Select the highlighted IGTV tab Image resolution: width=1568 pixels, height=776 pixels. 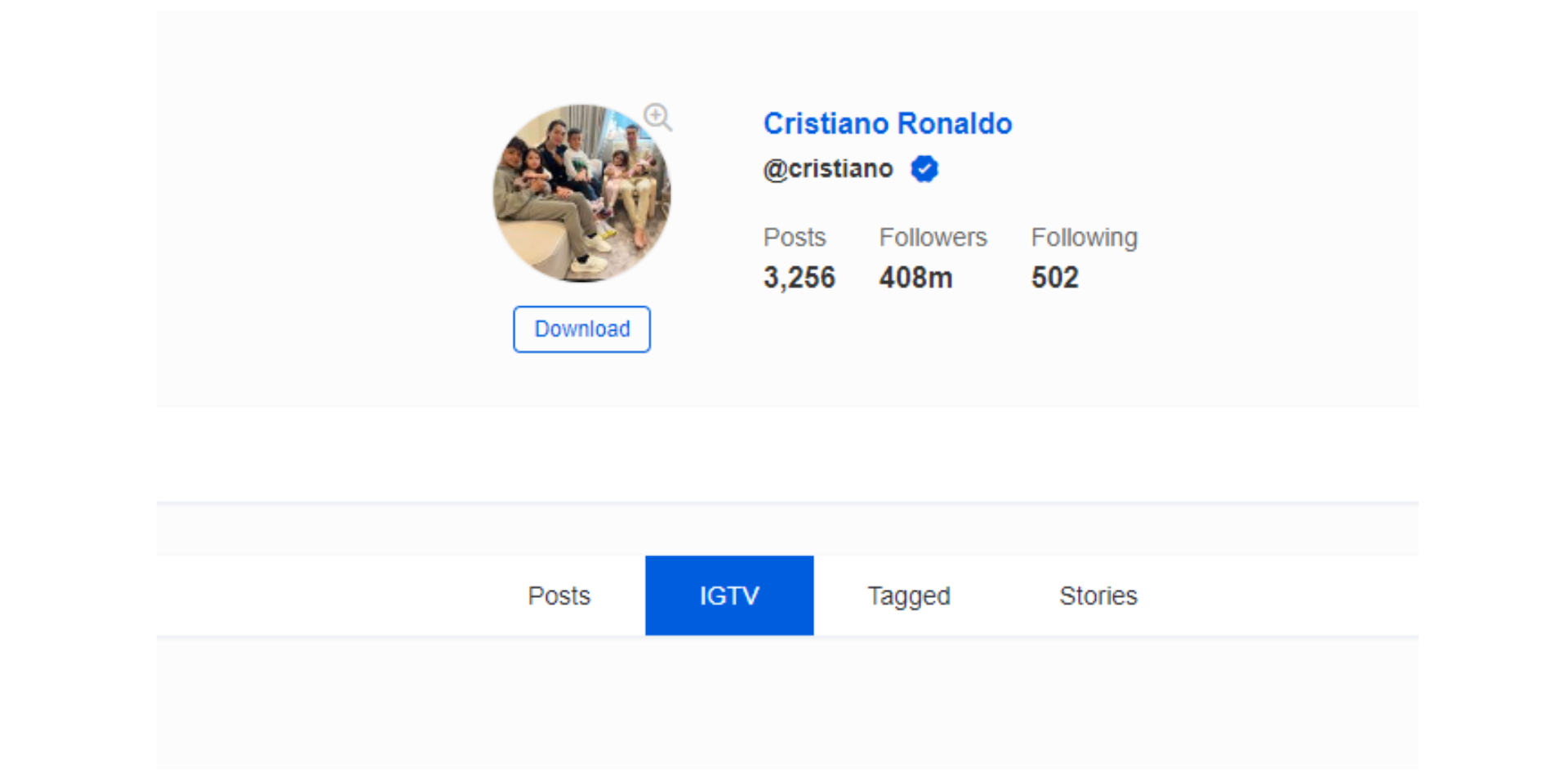(729, 595)
